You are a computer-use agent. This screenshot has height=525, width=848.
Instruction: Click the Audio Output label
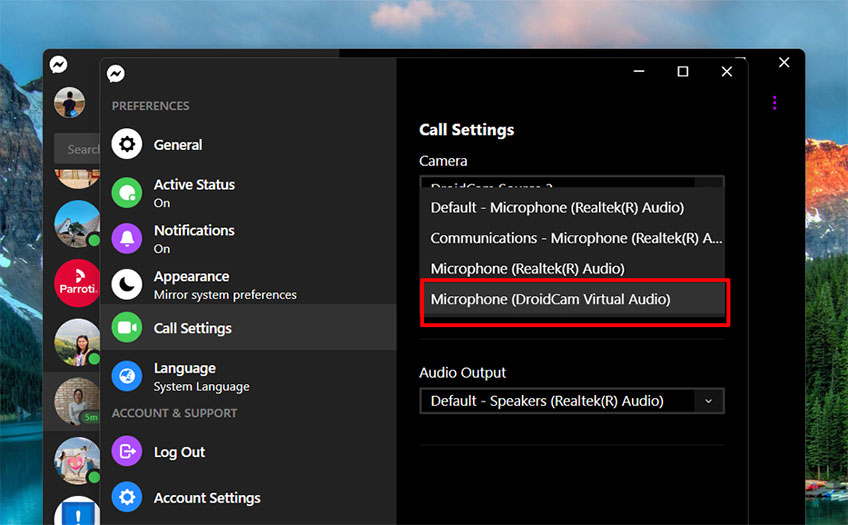tap(462, 373)
